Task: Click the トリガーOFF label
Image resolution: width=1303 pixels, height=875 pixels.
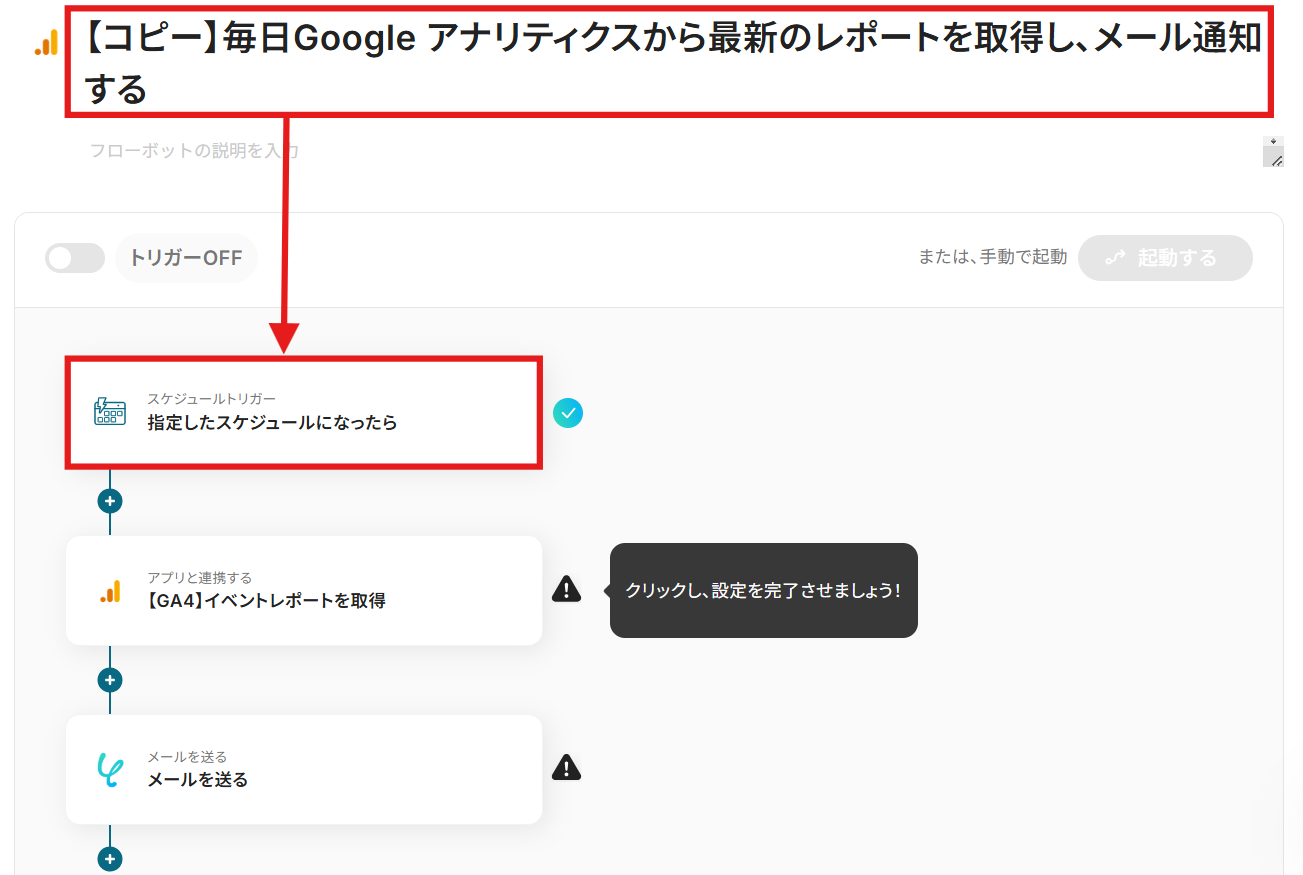Action: pos(186,258)
